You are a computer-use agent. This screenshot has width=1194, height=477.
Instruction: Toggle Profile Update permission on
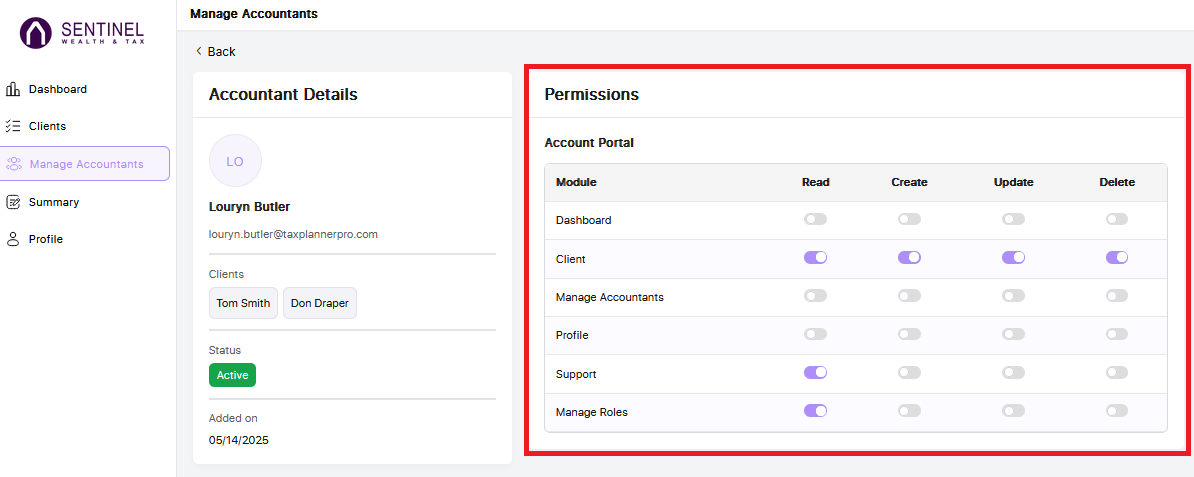click(x=1014, y=334)
